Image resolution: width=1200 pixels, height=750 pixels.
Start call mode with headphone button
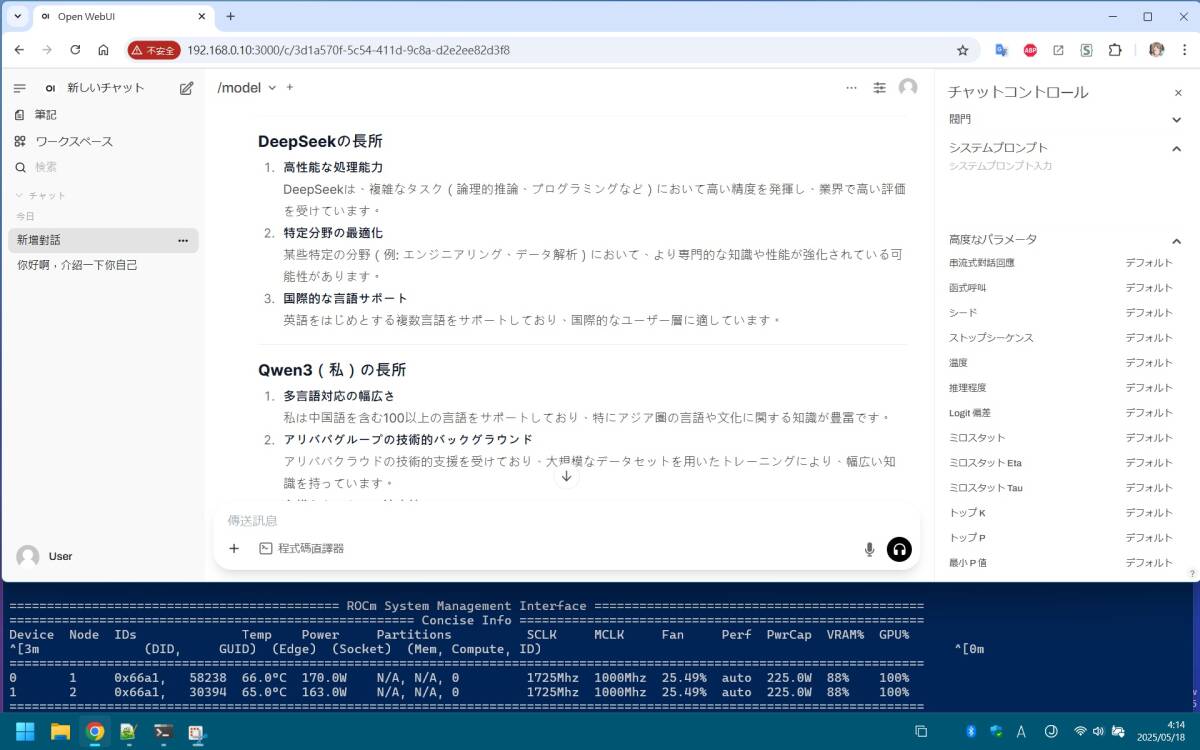point(899,549)
